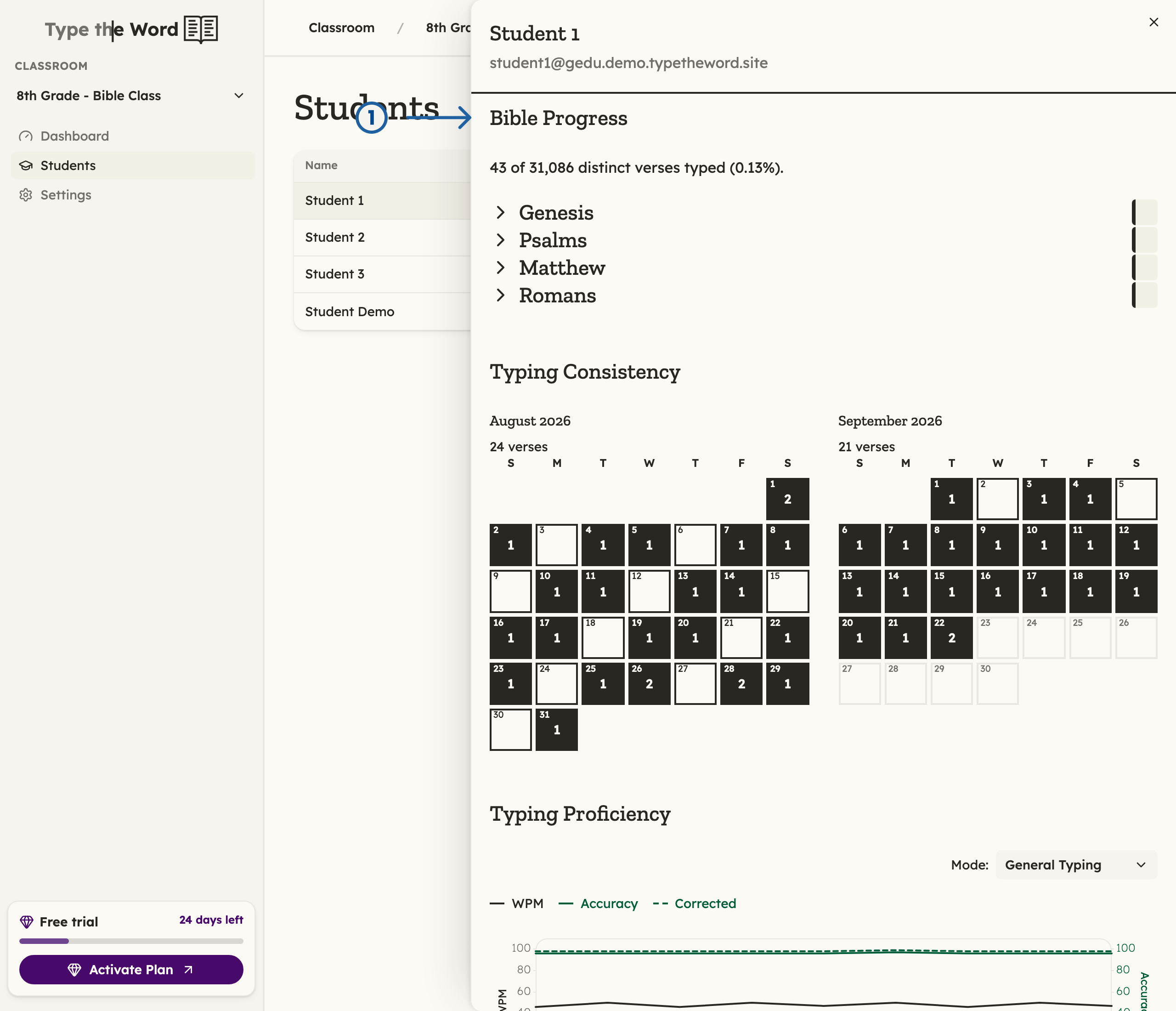Select Student 2 row
This screenshot has width=1176, height=1011.
tap(382, 237)
